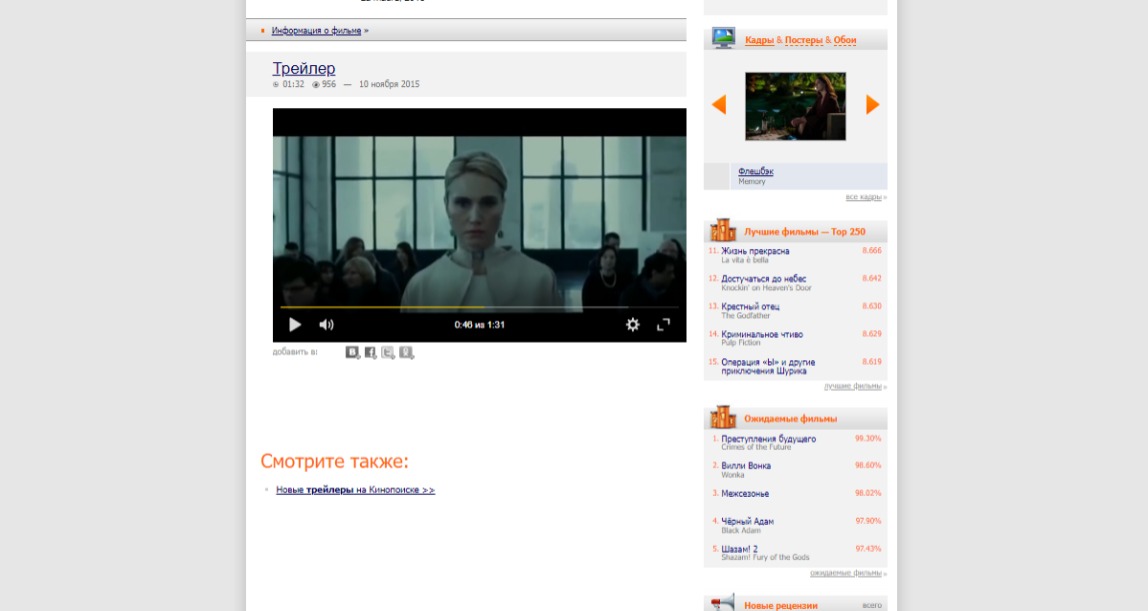Open 'Чёрный Адам' film
The height and width of the screenshot is (611, 1148).
(748, 522)
